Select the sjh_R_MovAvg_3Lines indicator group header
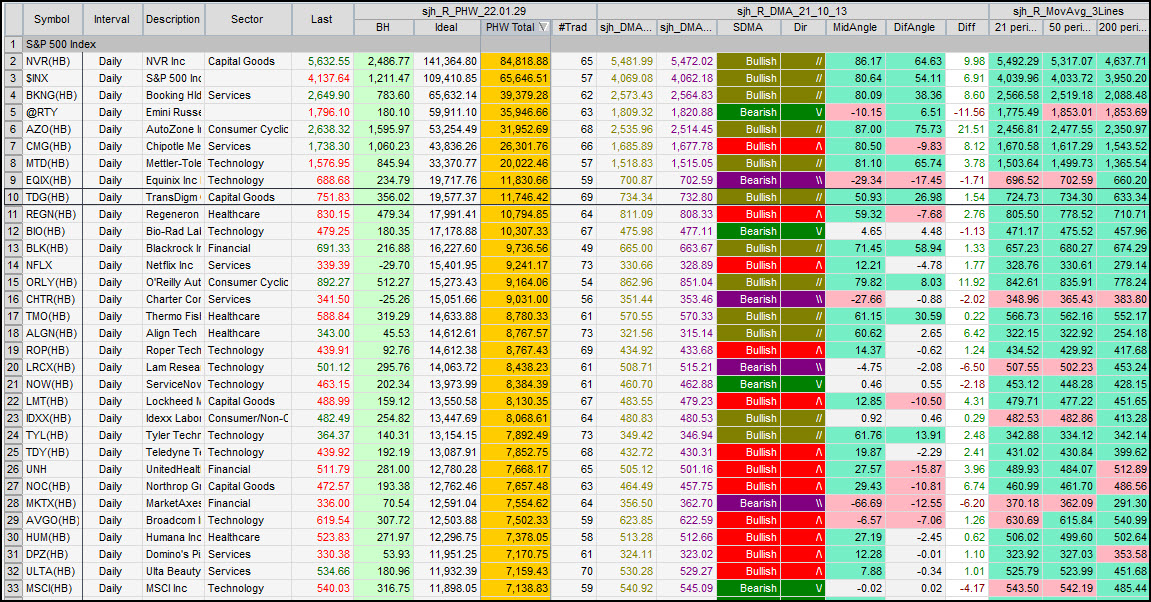The height and width of the screenshot is (602, 1151). click(1069, 11)
